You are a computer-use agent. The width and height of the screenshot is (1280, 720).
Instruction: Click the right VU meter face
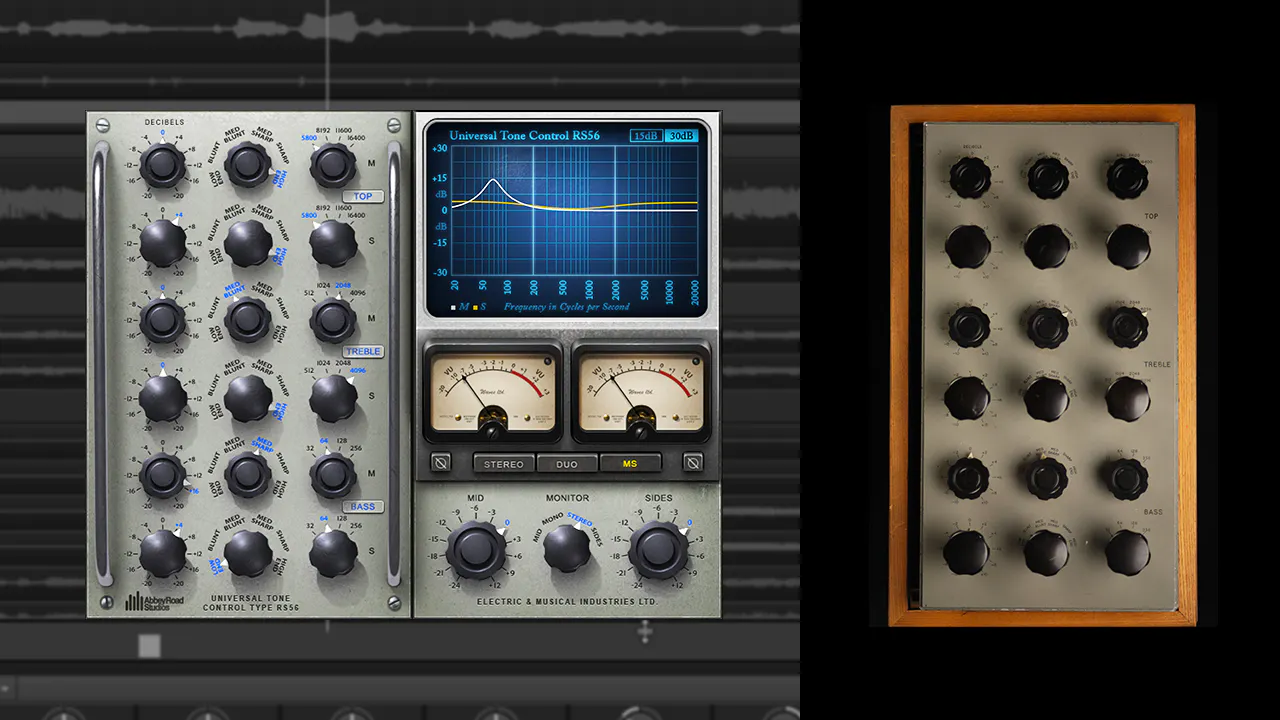tap(640, 391)
